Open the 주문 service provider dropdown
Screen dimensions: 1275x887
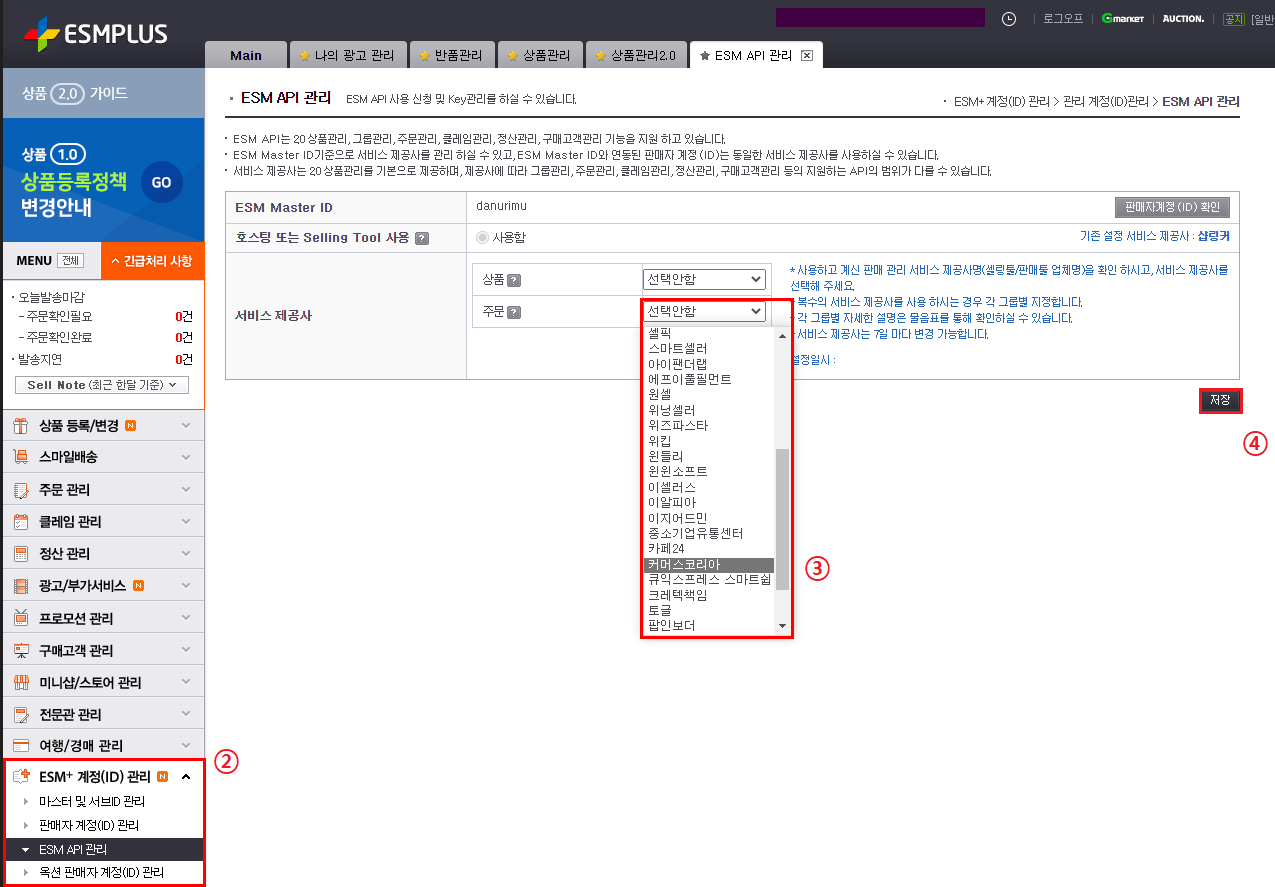(x=704, y=311)
